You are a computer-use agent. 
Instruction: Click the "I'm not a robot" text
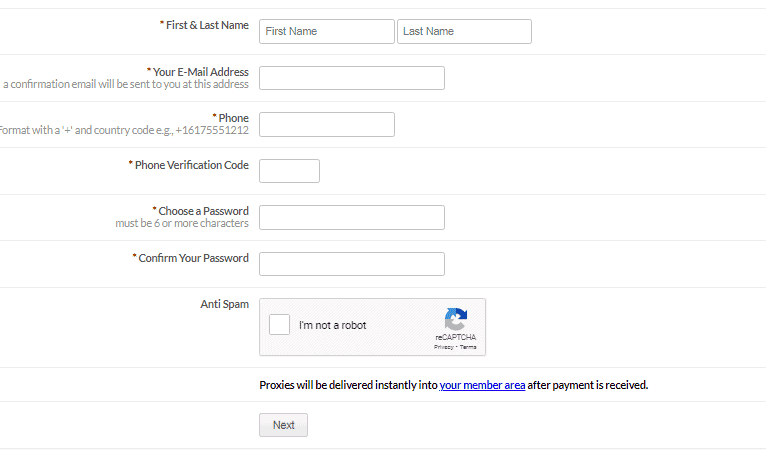tap(333, 325)
